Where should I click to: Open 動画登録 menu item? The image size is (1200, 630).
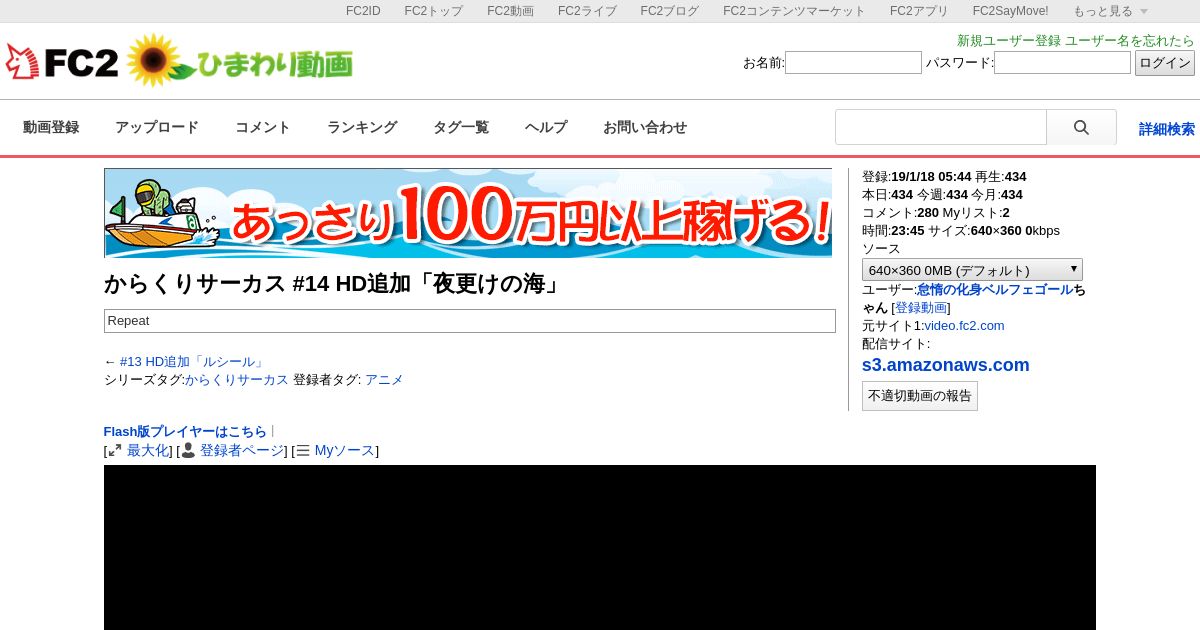51,127
